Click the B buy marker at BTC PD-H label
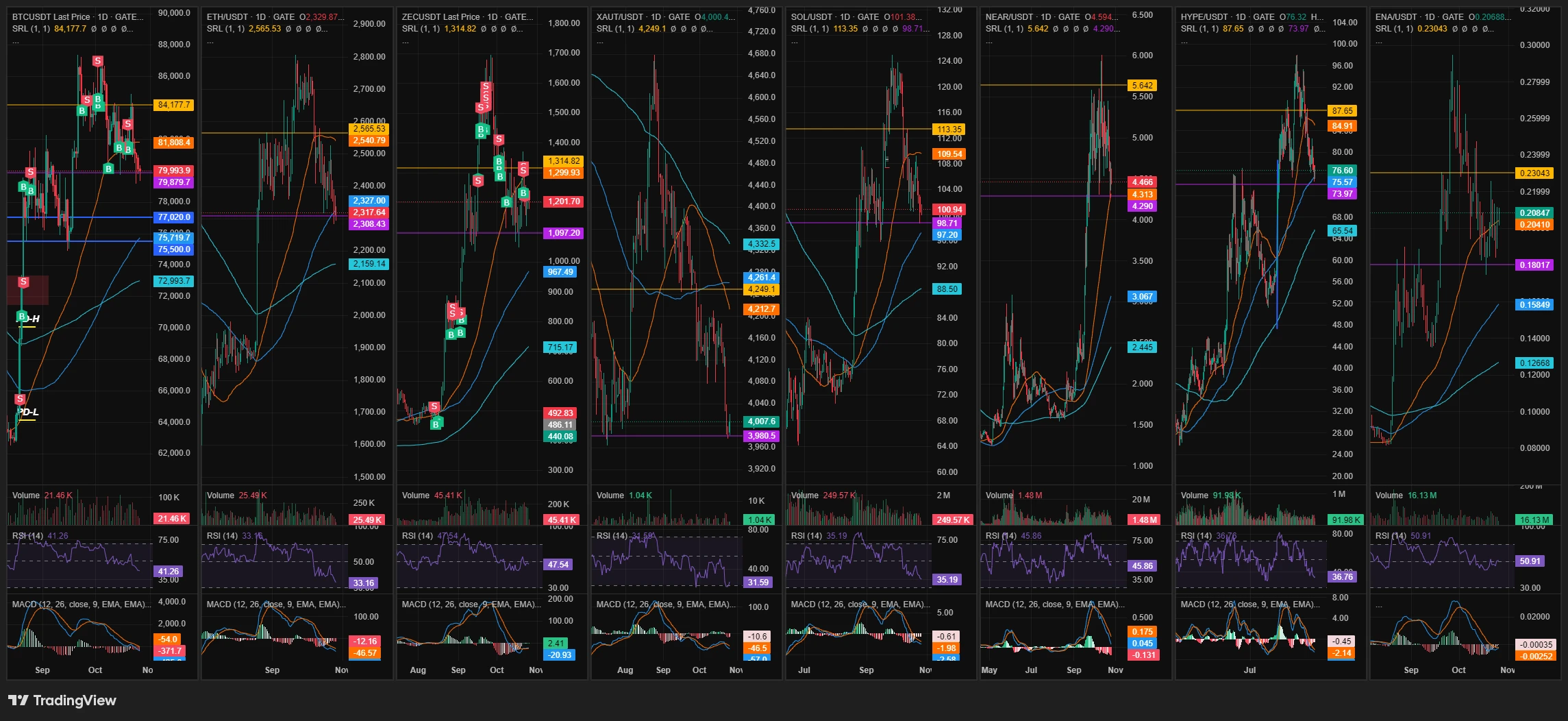 [x=22, y=317]
